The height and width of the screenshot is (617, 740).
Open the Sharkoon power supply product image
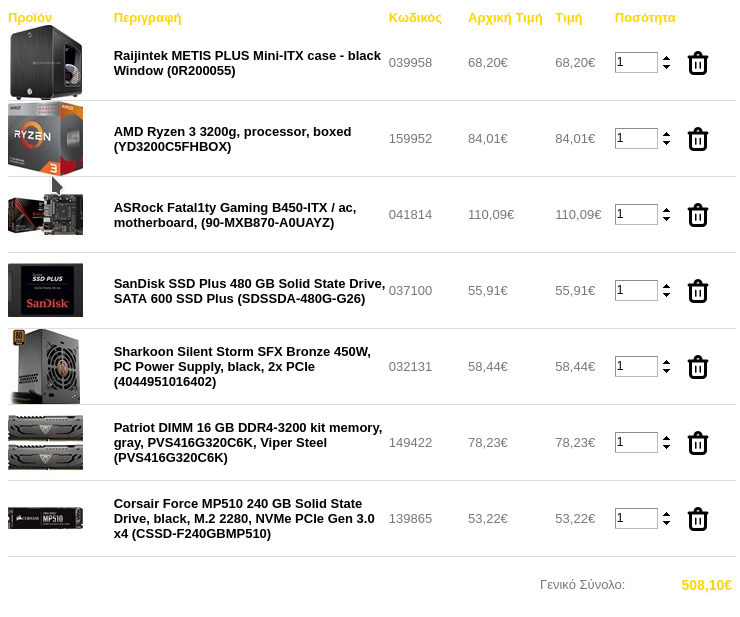(45, 366)
